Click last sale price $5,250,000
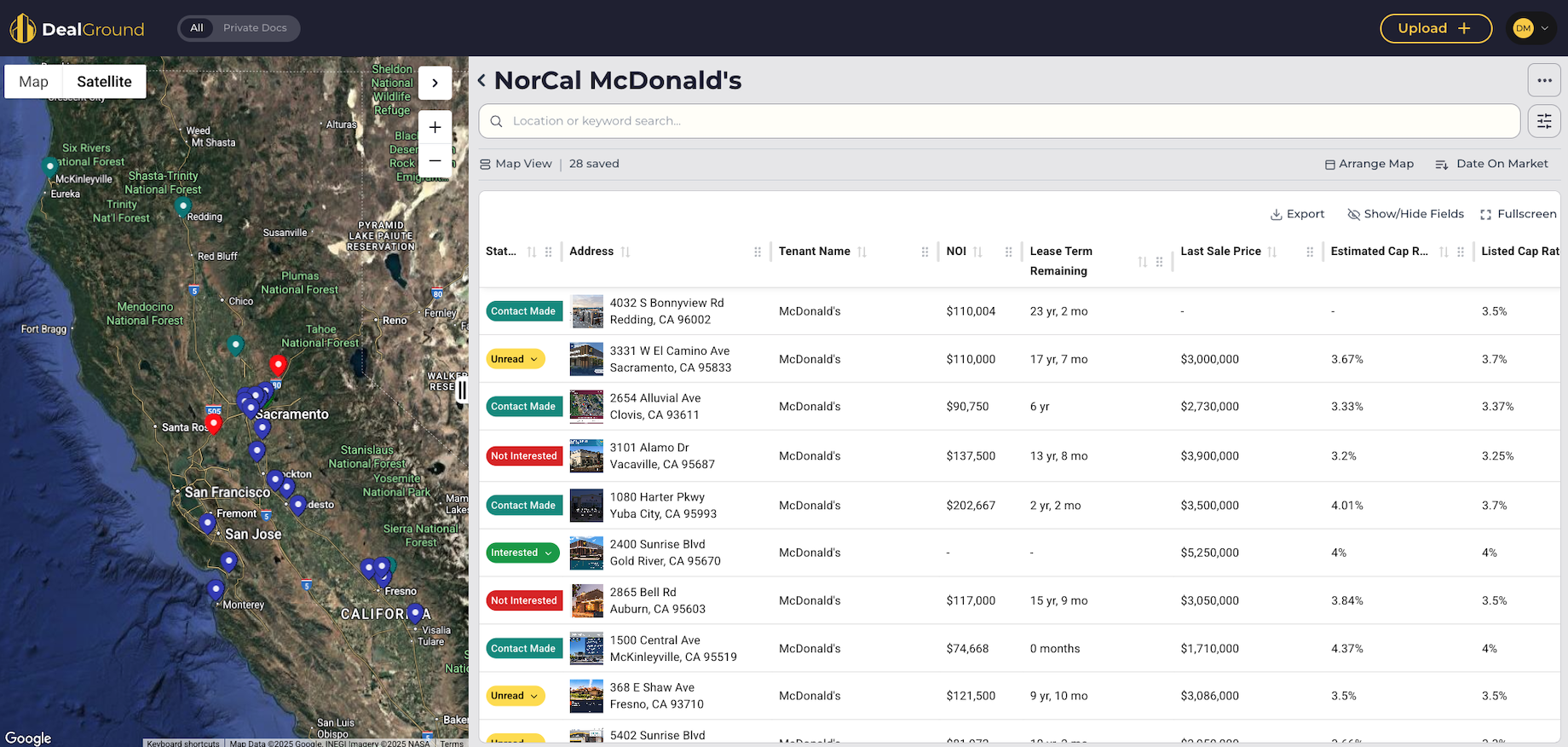This screenshot has width=1568, height=747. tap(1210, 553)
